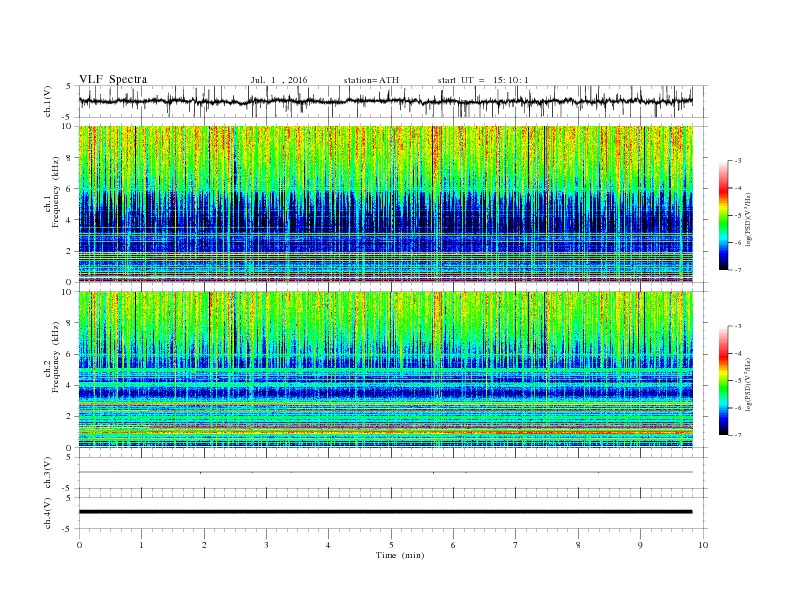792x612 pixels.
Task: Click the ch.4 thick black voltage trace
Action: pos(386,512)
